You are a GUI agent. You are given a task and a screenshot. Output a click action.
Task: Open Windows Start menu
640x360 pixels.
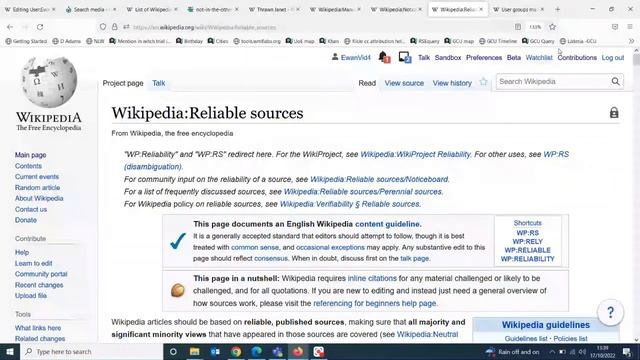click(x=10, y=351)
